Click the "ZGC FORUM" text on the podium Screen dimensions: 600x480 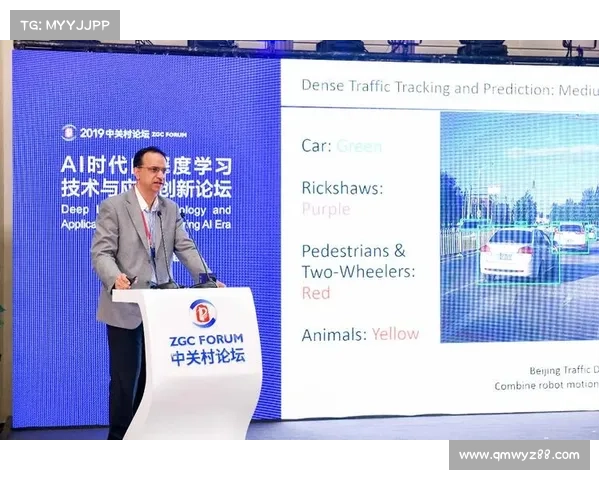(x=206, y=340)
